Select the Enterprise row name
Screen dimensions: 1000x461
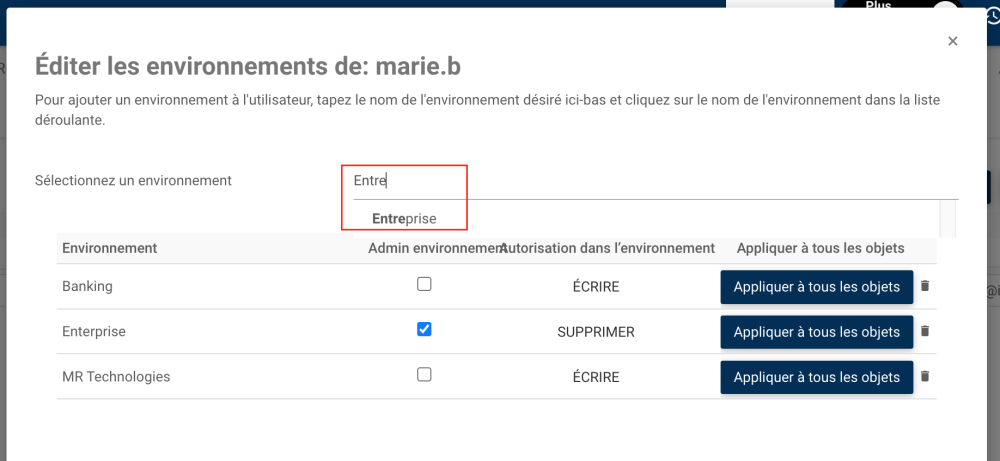pyautogui.click(x=94, y=332)
